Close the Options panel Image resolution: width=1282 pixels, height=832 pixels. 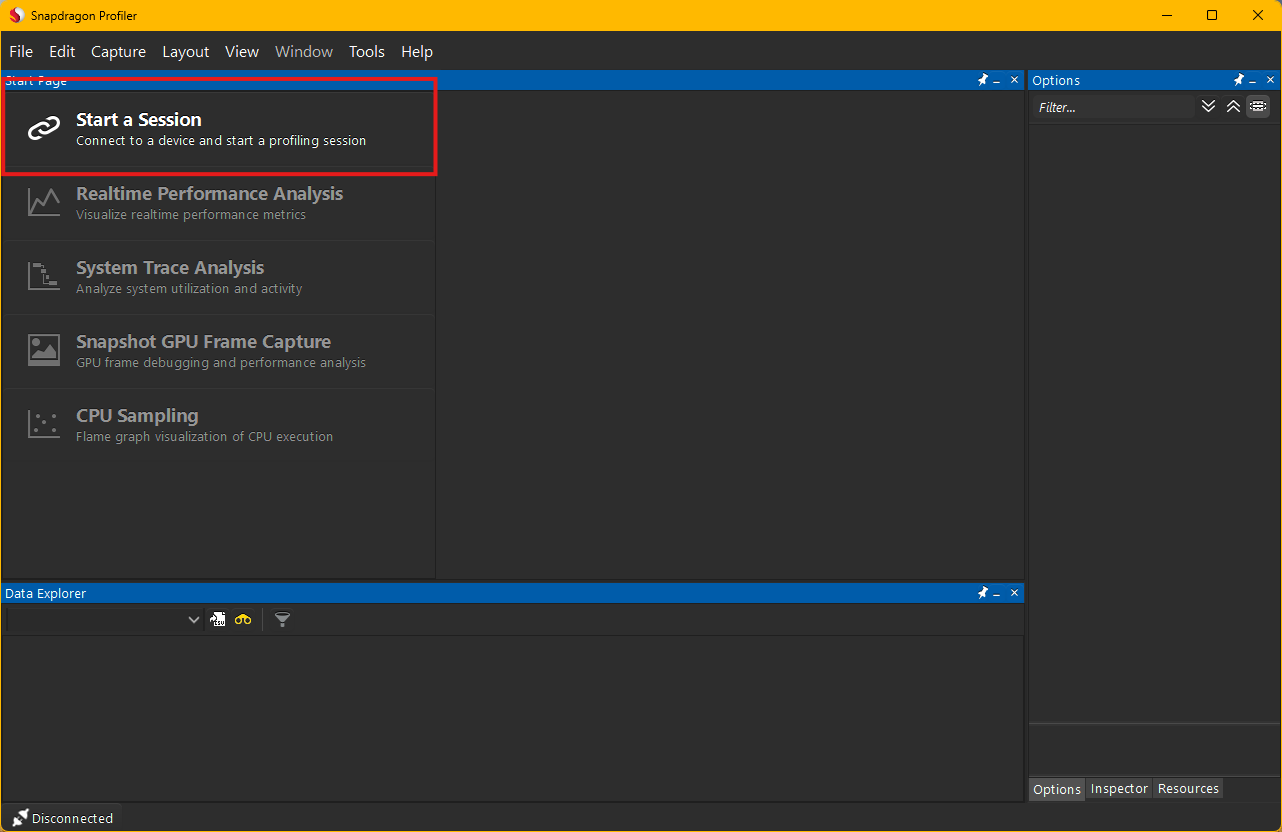coord(1271,80)
